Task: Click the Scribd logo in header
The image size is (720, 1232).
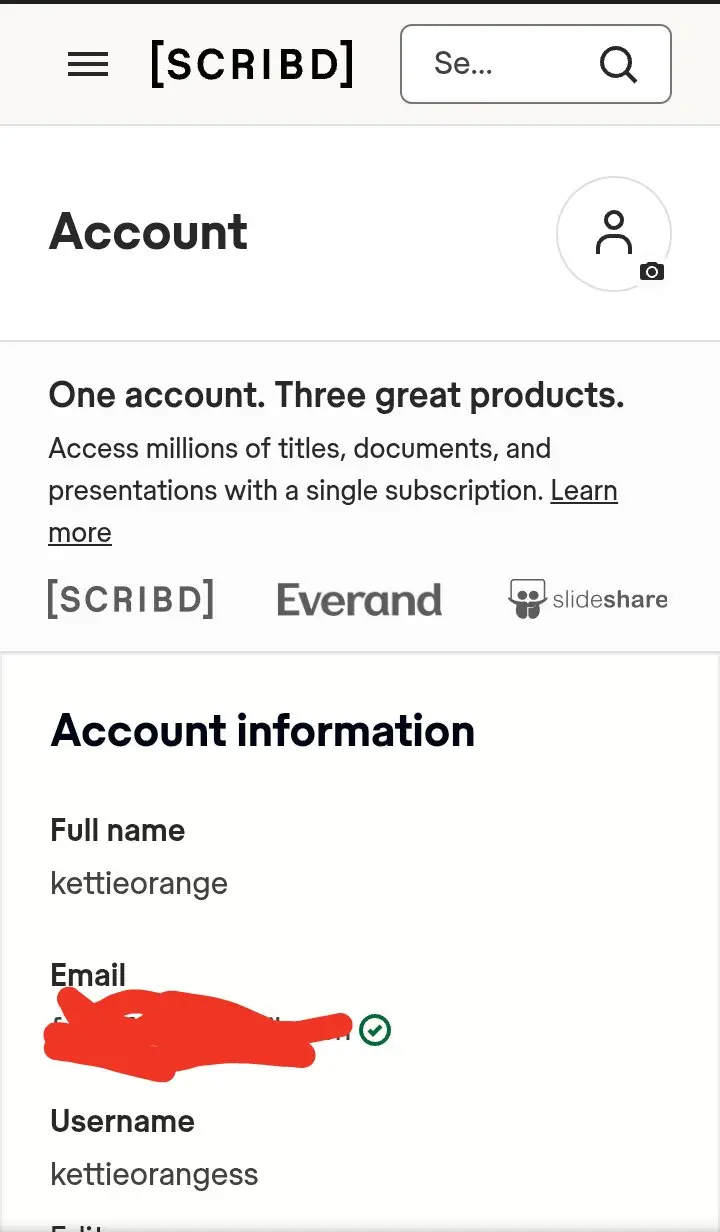Action: (252, 64)
